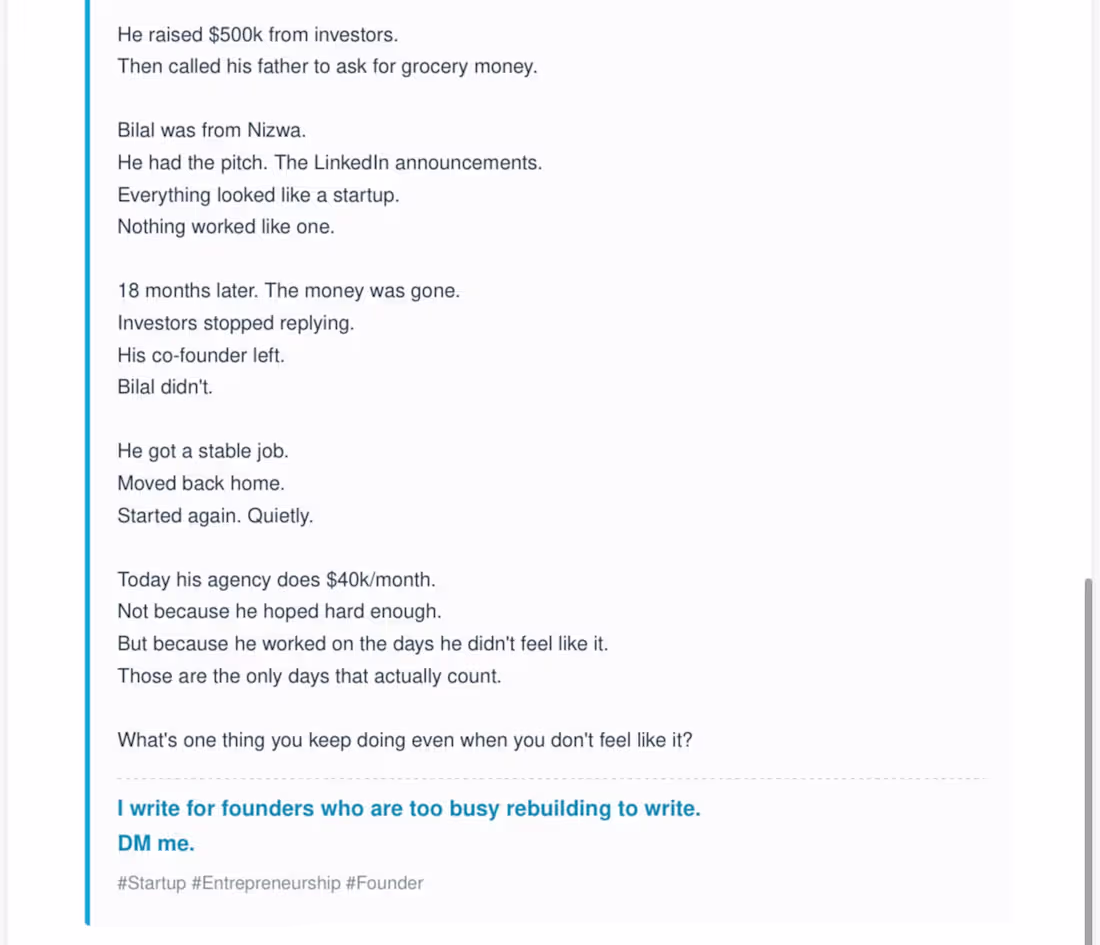
Task: Click the line 'He raised $500k from investors.'
Action: pos(257,34)
